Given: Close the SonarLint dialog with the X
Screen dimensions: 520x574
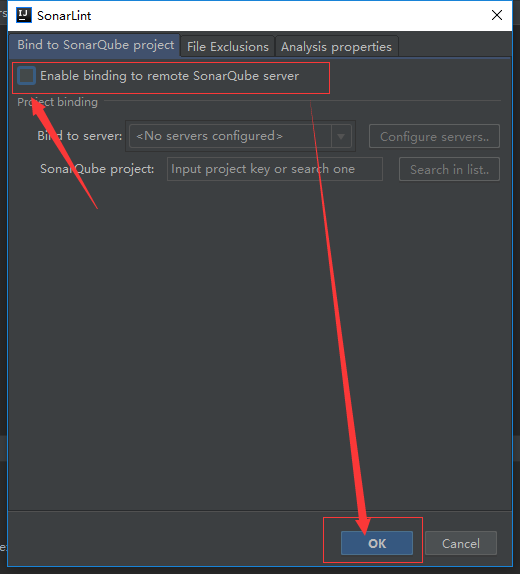Looking at the screenshot, I should [497, 15].
